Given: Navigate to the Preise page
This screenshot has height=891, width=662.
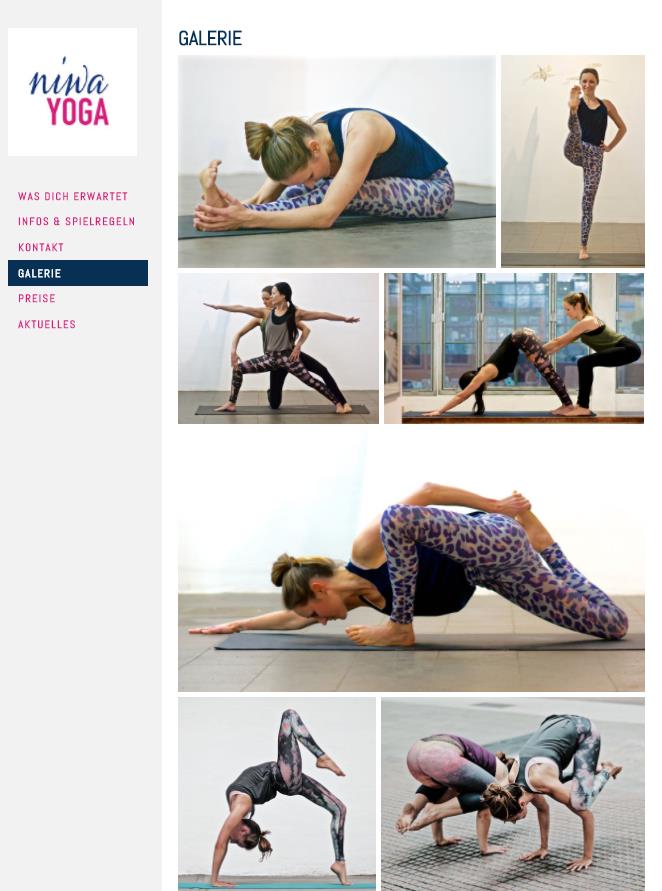Looking at the screenshot, I should pos(37,298).
